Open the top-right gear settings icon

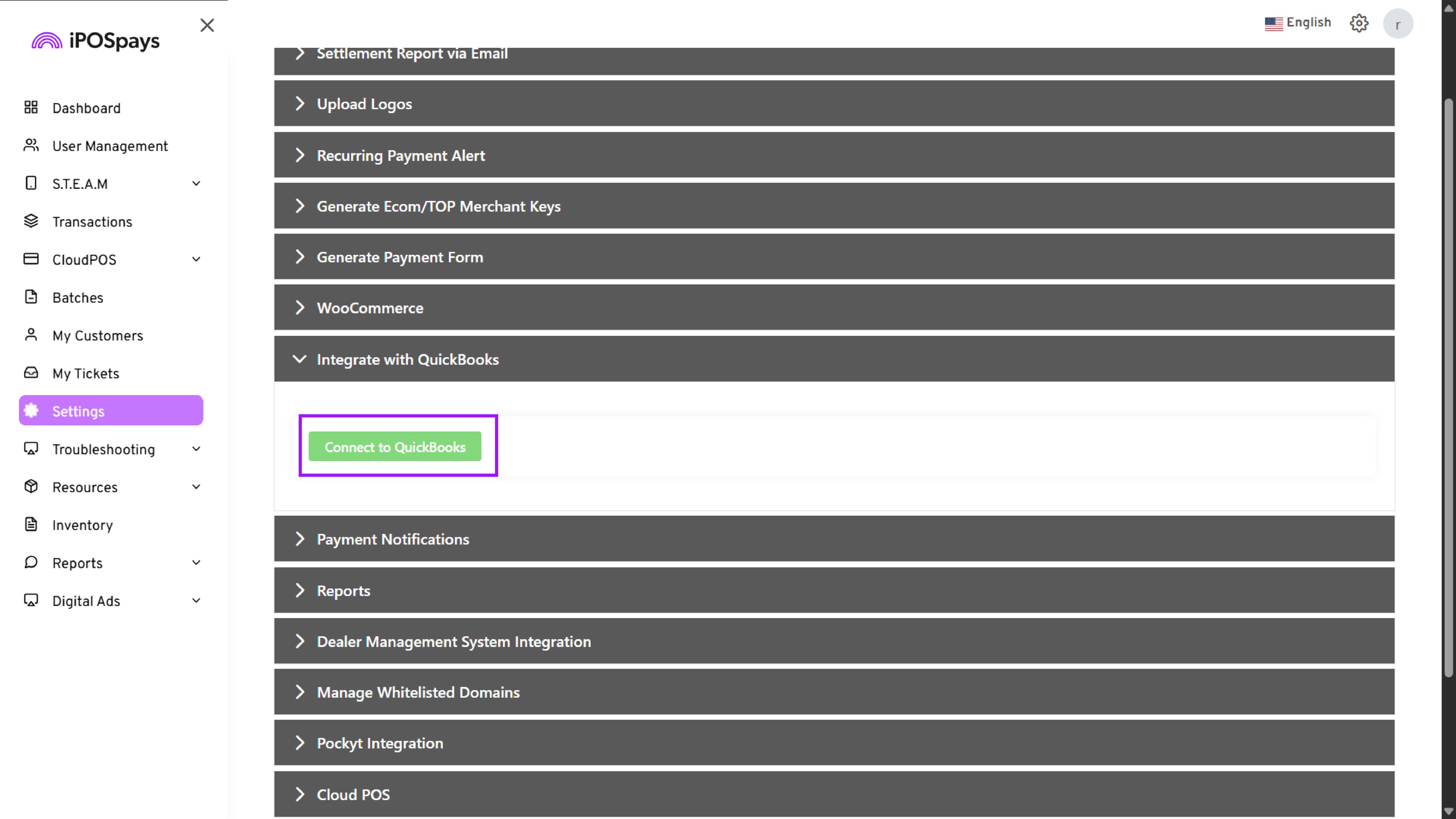pos(1359,23)
